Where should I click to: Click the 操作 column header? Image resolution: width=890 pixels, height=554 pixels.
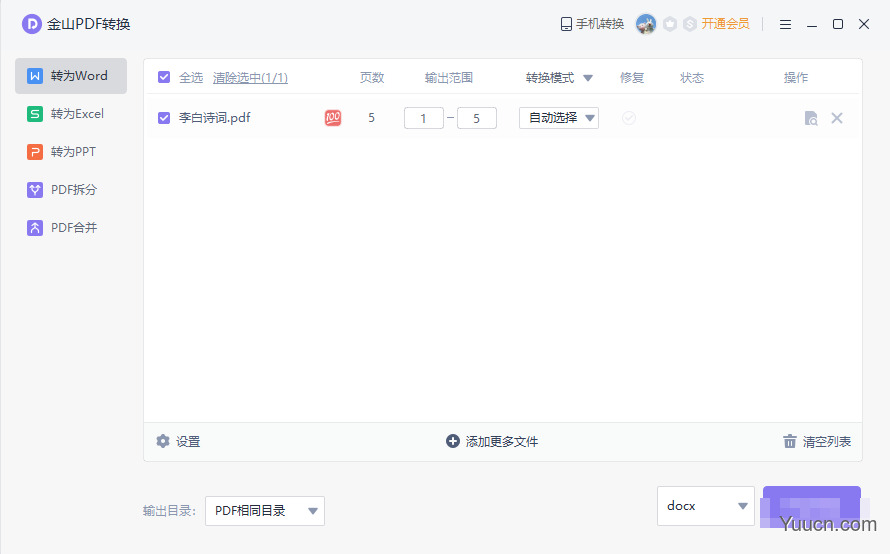[x=796, y=78]
